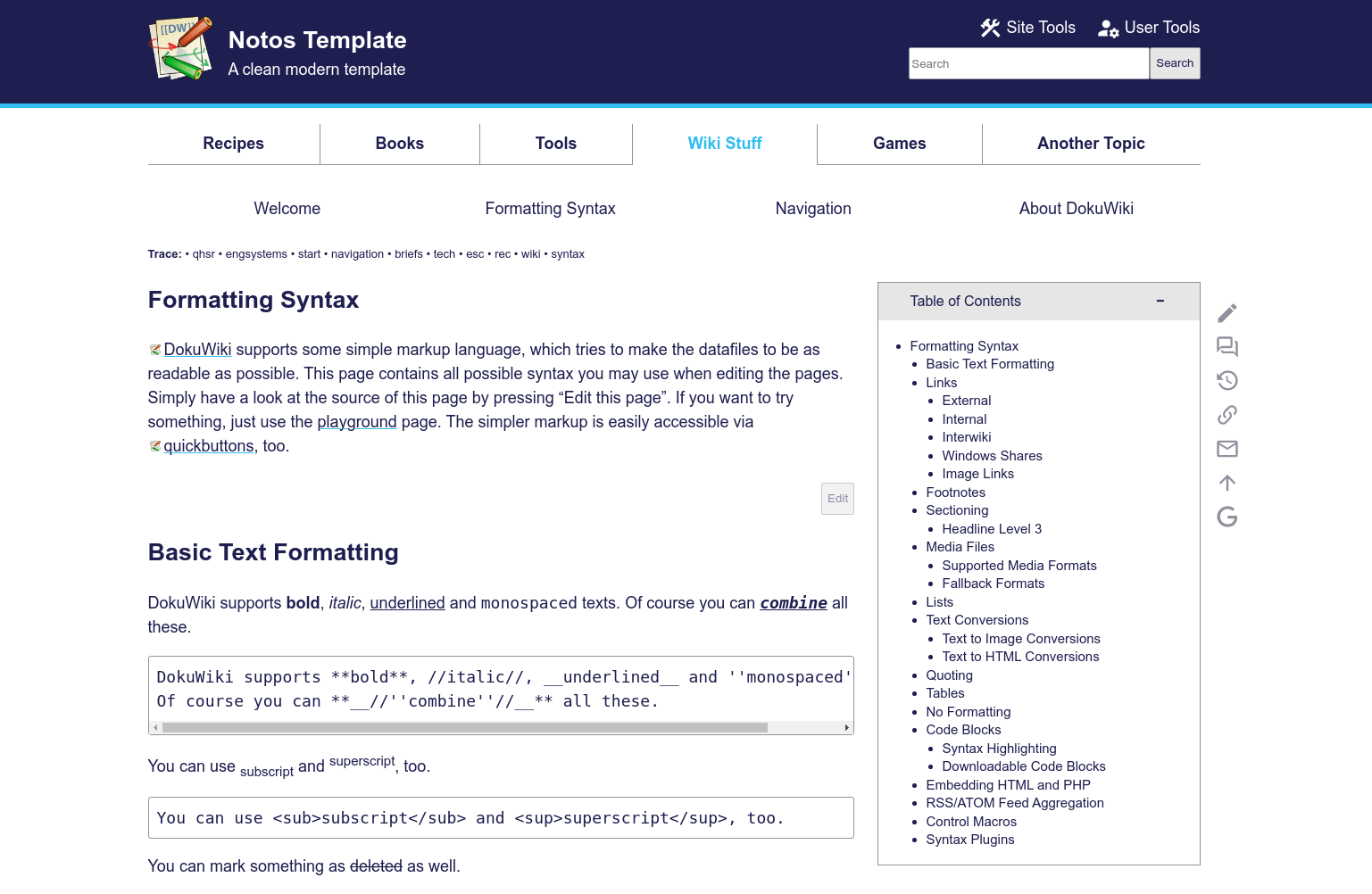This screenshot has width=1372, height=894.
Task: Open the Navigation submenu item
Action: [813, 209]
